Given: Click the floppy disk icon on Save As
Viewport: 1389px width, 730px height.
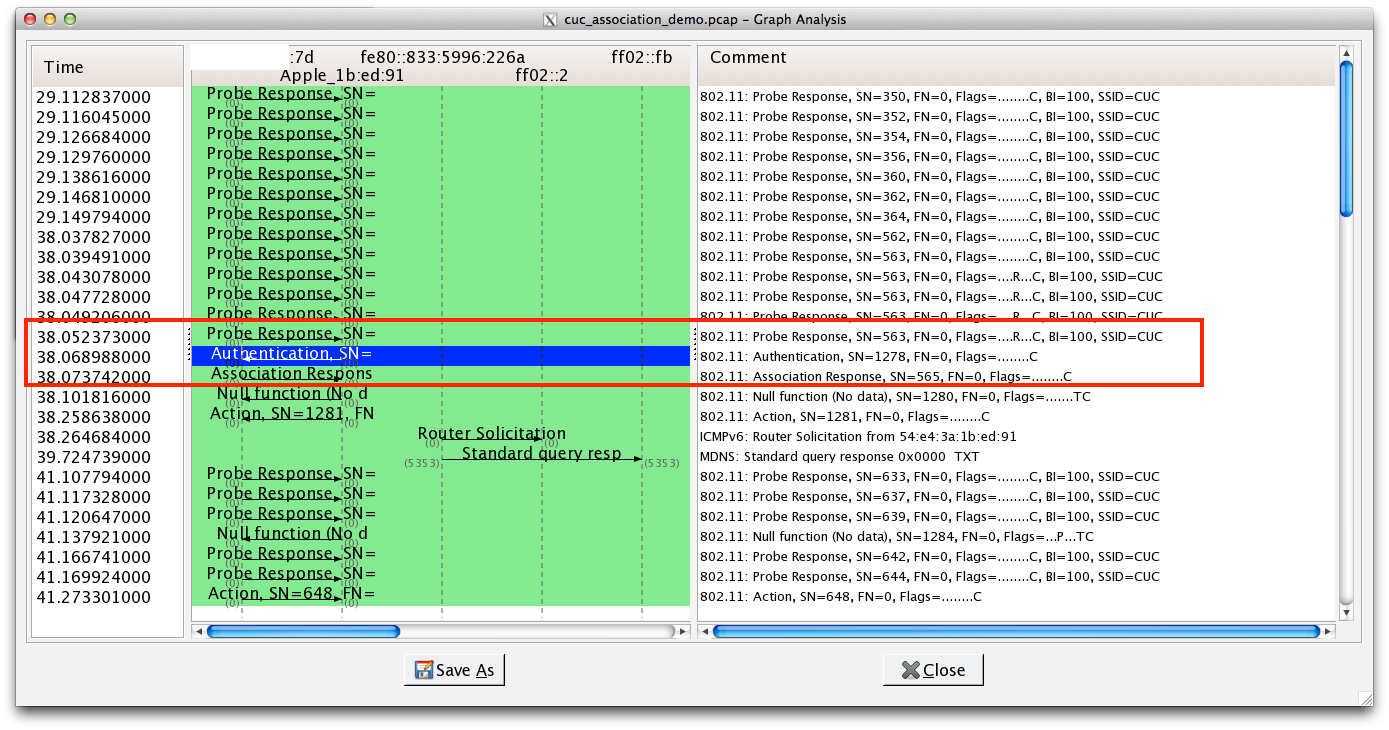Looking at the screenshot, I should click(424, 670).
